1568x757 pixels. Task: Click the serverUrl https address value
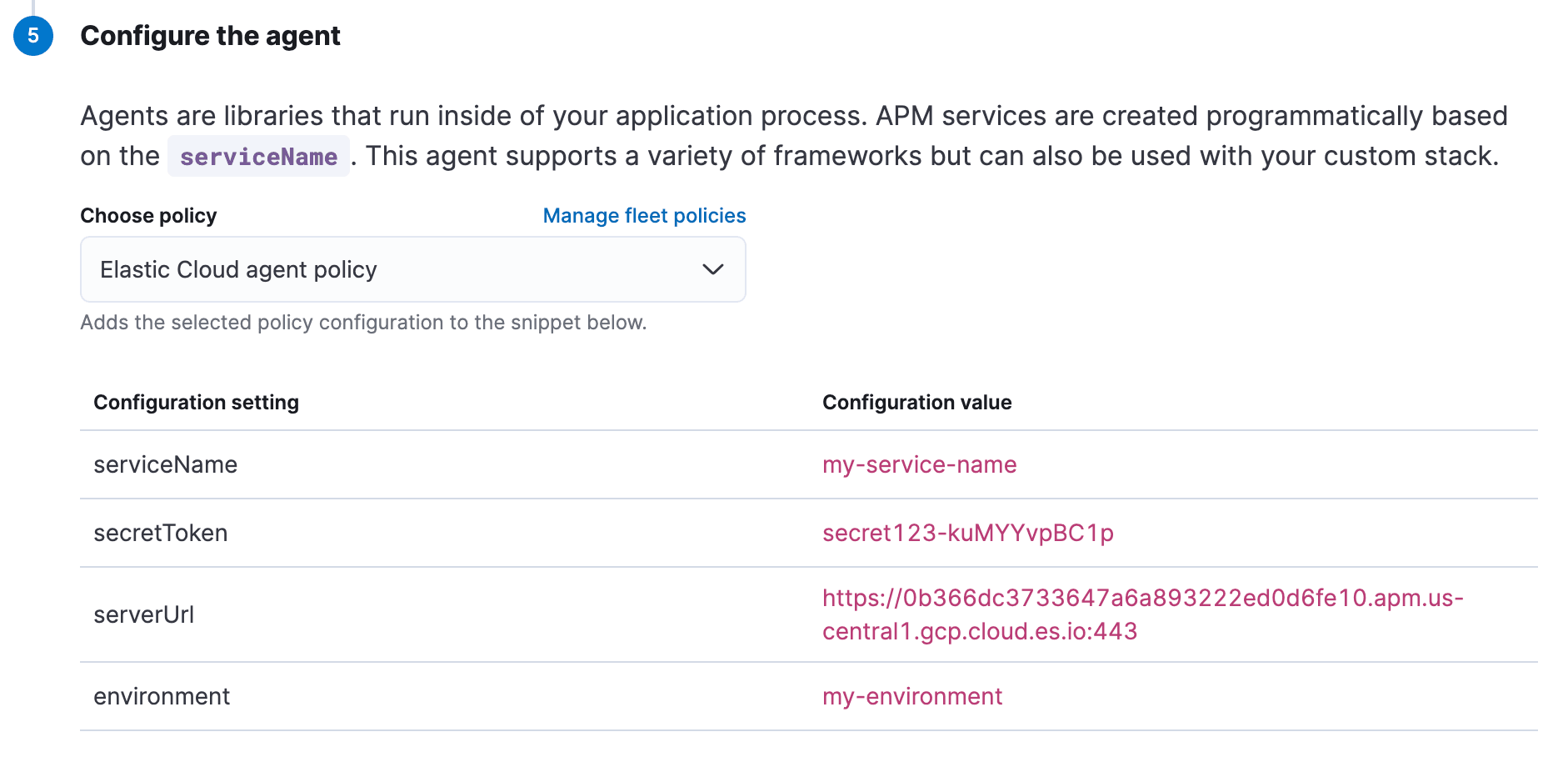tap(1141, 599)
